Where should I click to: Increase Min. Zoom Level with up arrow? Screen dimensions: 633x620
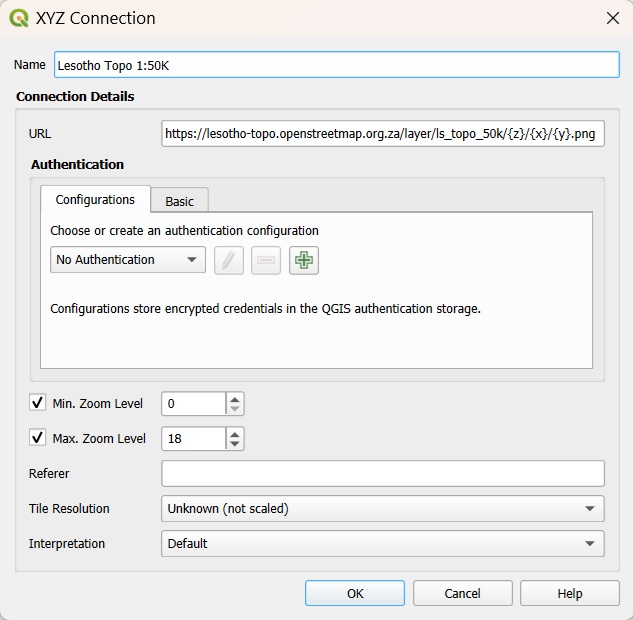[235, 399]
